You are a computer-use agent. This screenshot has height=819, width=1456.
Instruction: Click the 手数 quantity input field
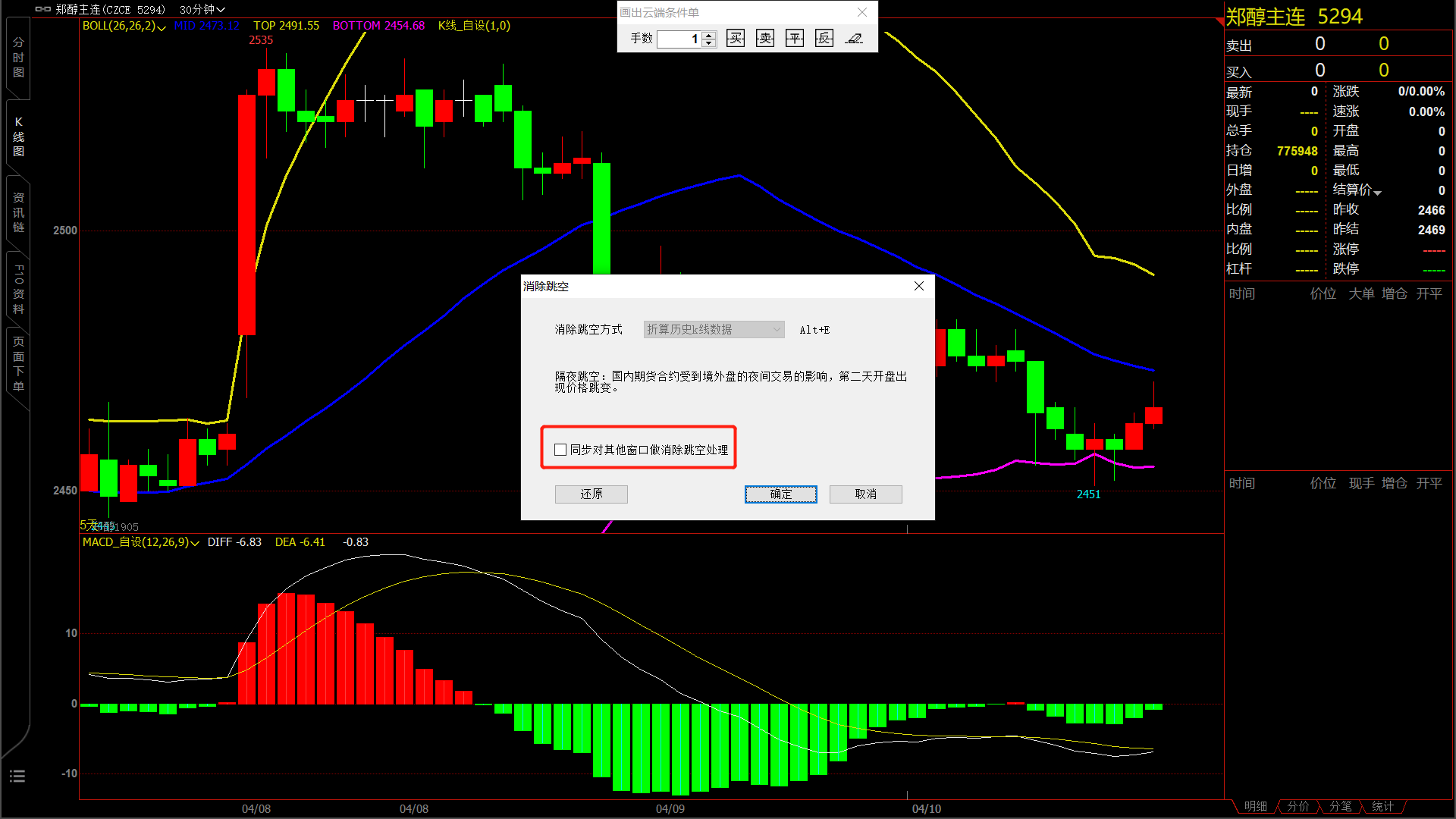click(679, 39)
